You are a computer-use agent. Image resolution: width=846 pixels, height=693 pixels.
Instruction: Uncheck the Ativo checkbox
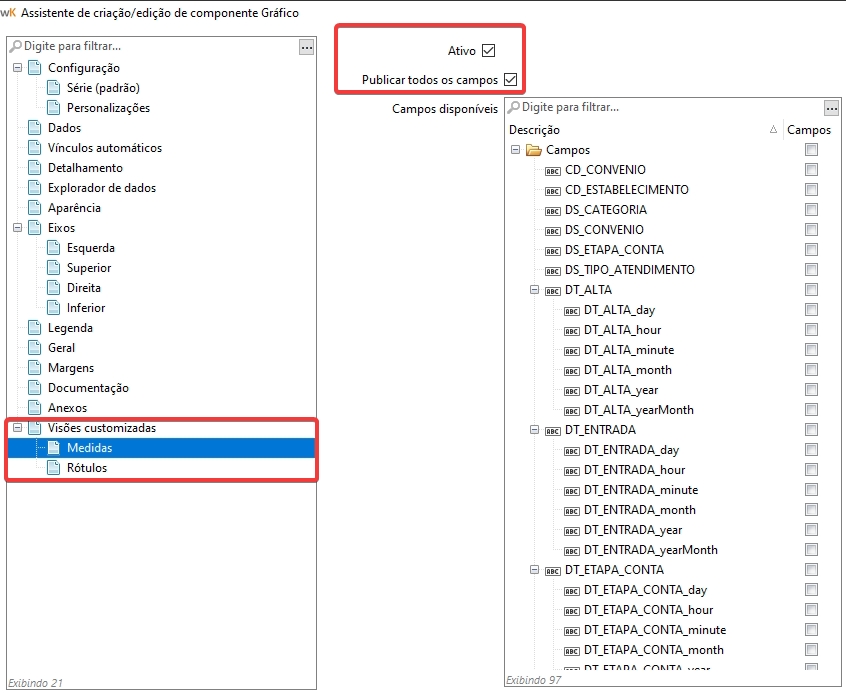tap(488, 51)
